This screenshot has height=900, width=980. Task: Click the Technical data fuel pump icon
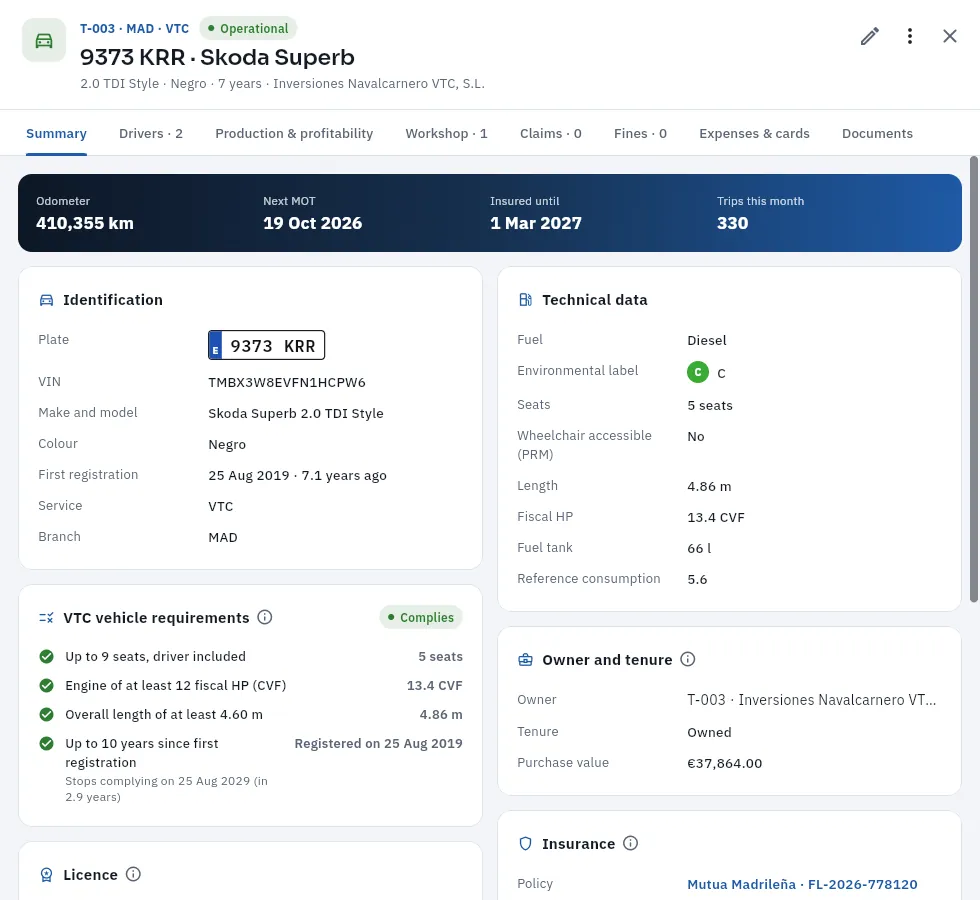pyautogui.click(x=525, y=300)
